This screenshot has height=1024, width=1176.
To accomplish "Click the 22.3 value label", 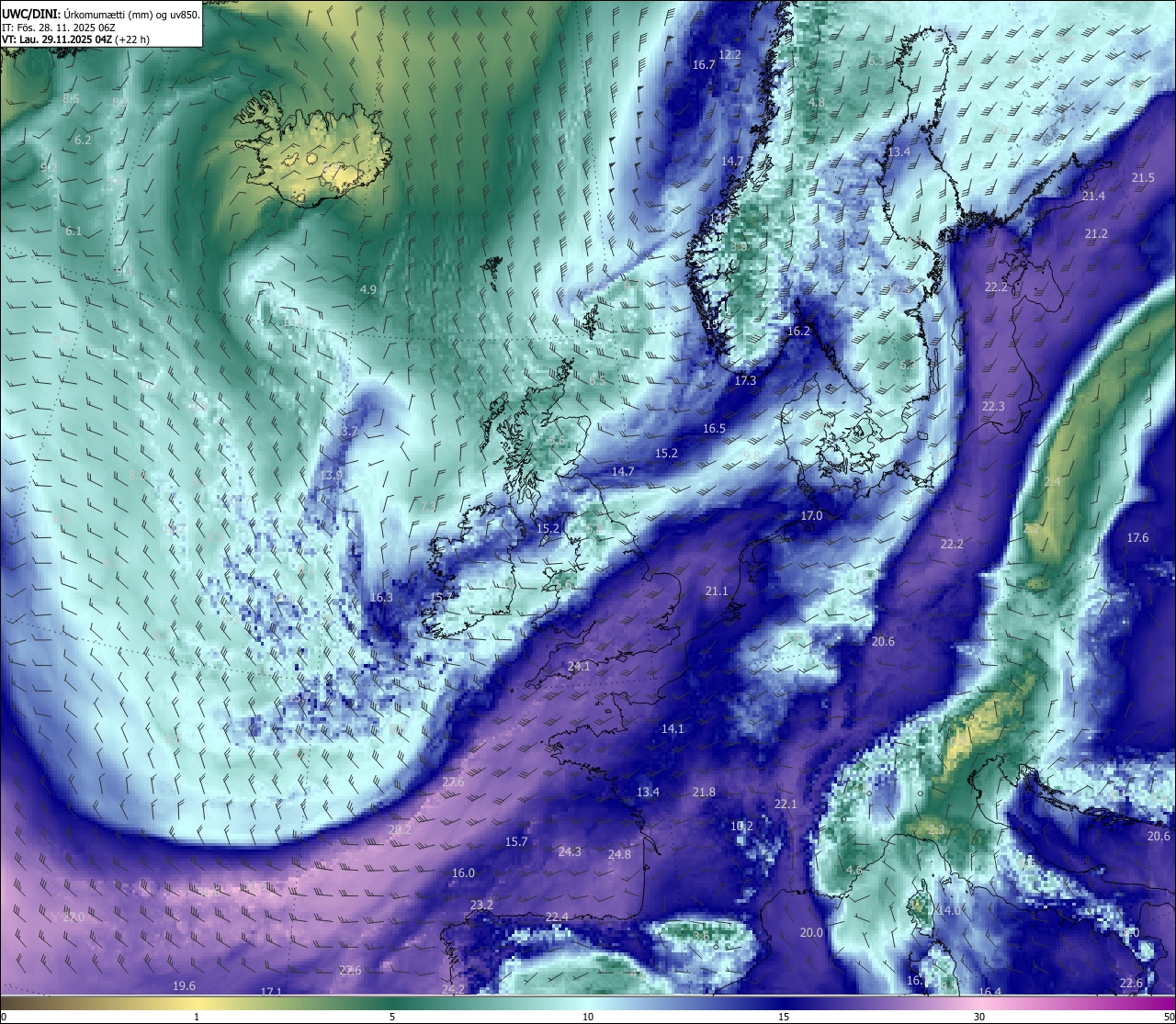I will click(993, 407).
